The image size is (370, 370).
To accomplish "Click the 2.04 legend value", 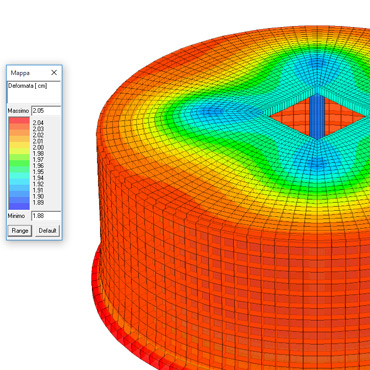I will click(38, 123).
